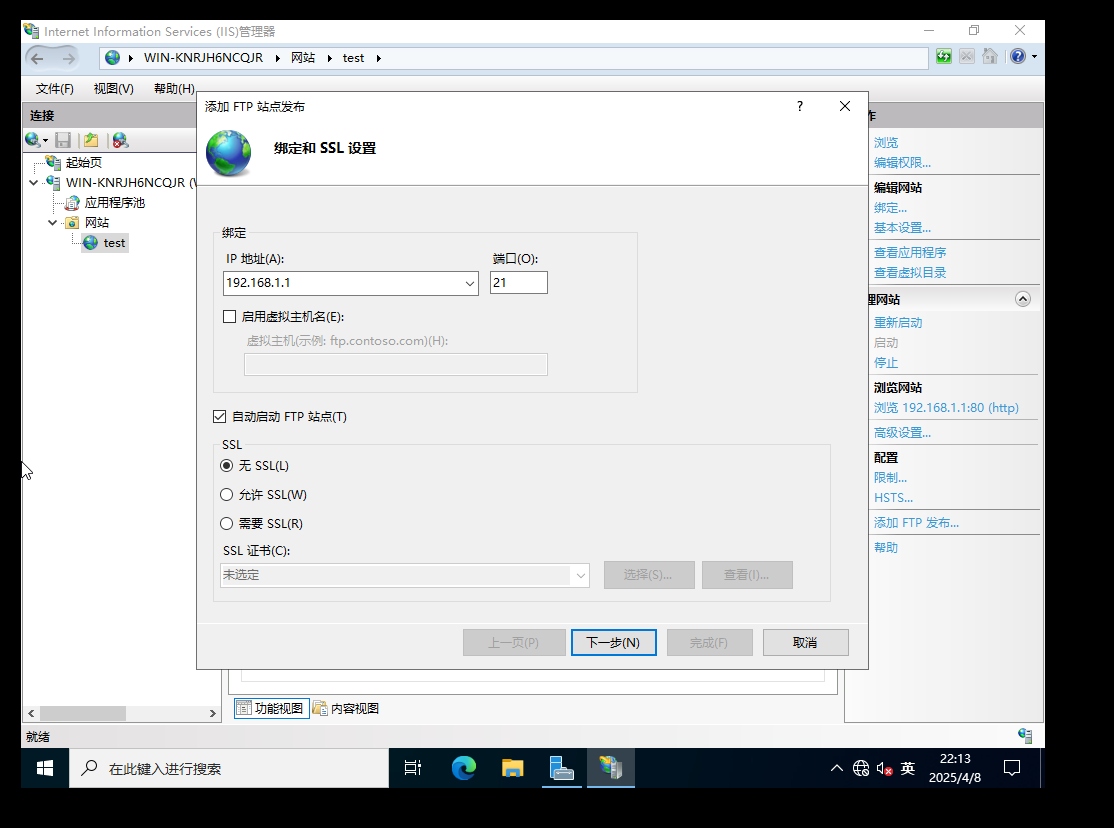
Task: Click the IIS Manager taskbar icon
Action: tap(610, 768)
